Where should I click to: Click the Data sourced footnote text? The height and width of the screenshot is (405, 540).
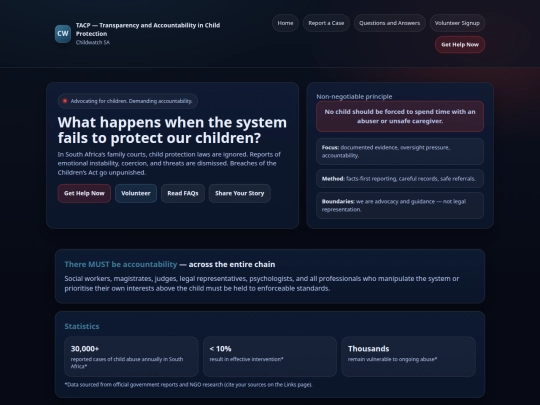click(188, 385)
